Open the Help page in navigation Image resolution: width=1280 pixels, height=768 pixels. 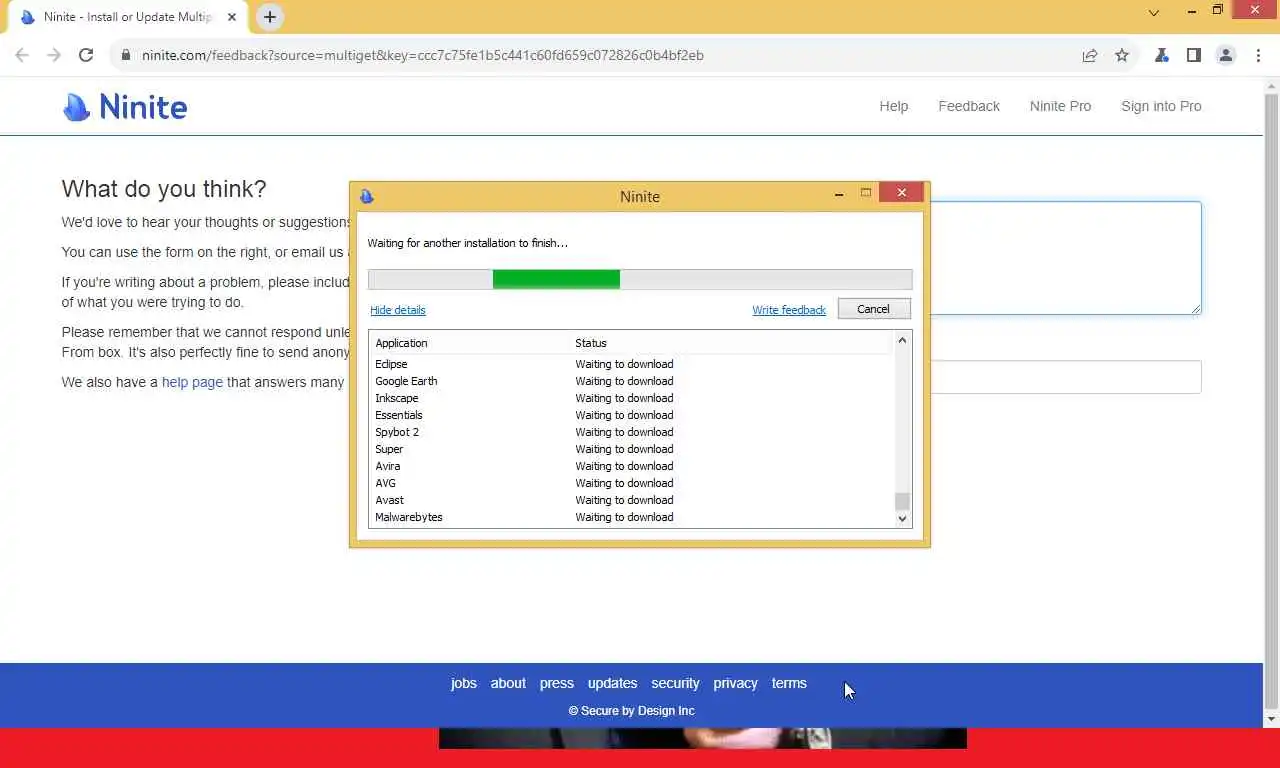tap(894, 106)
